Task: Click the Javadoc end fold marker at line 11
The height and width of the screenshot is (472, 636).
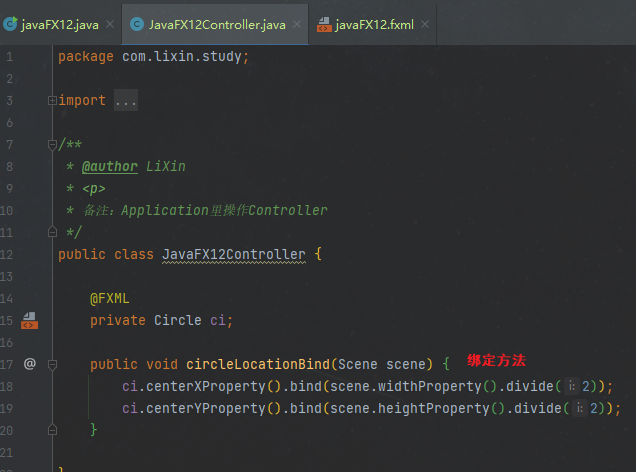Action: [x=52, y=232]
